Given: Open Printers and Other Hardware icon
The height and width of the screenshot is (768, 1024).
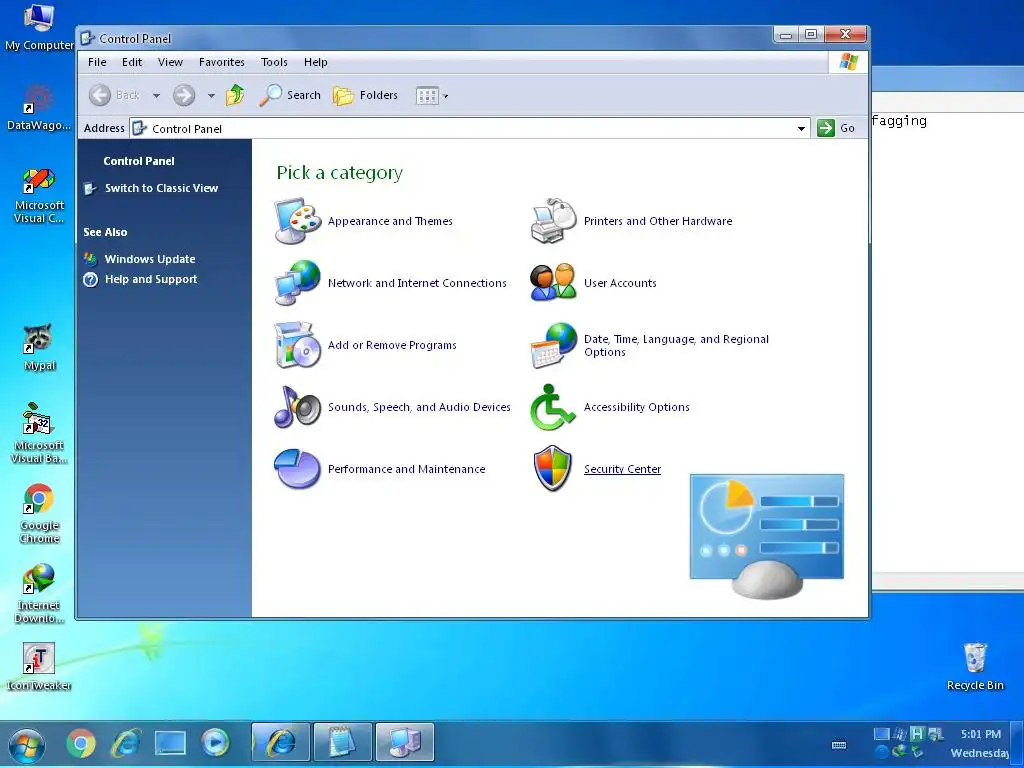Looking at the screenshot, I should [554, 221].
